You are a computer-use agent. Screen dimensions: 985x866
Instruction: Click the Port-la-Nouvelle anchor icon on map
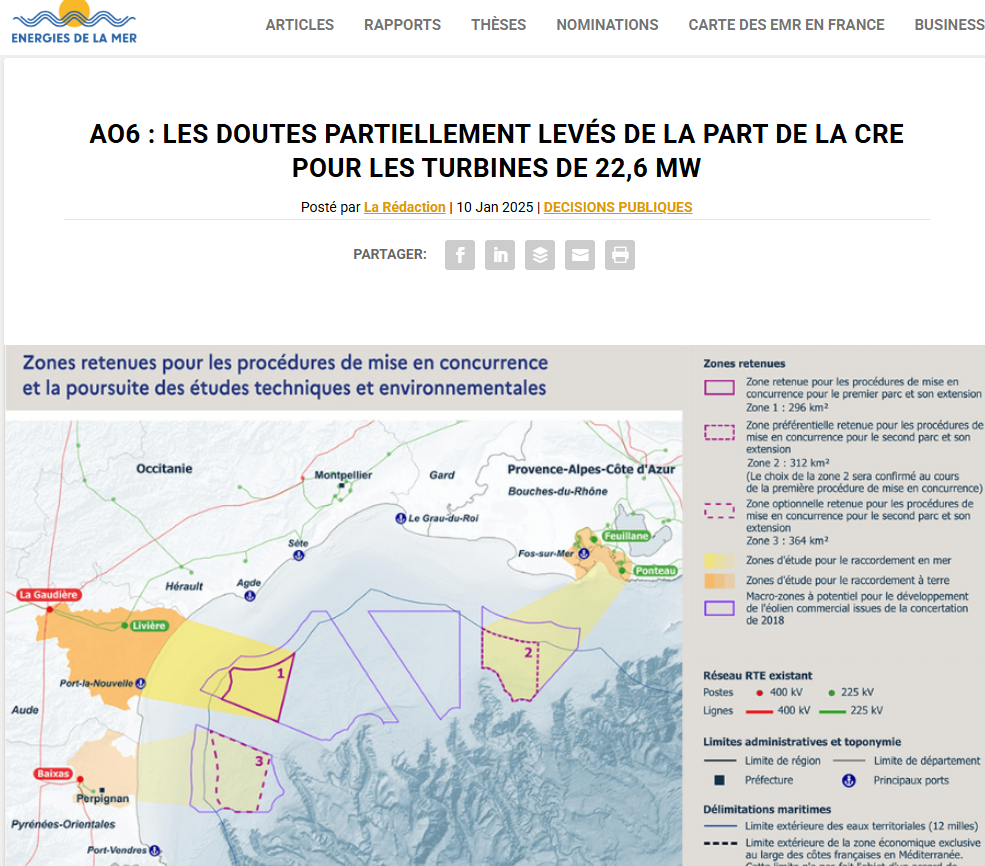(141, 683)
